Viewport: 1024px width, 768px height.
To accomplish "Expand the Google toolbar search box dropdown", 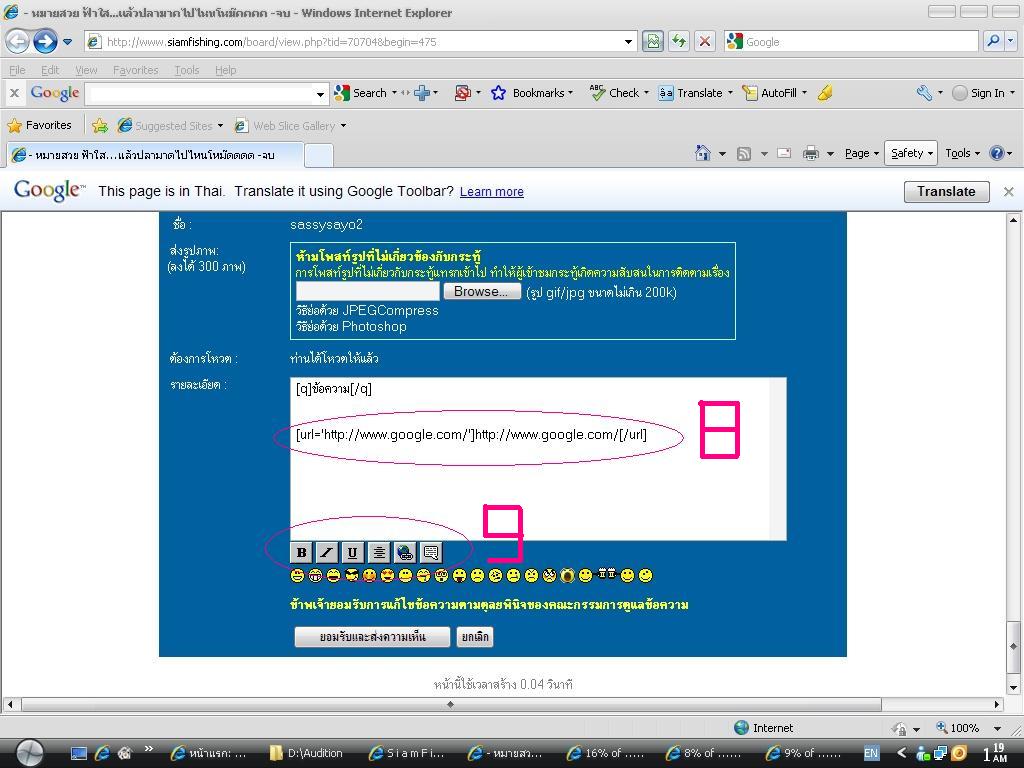I will (x=320, y=94).
